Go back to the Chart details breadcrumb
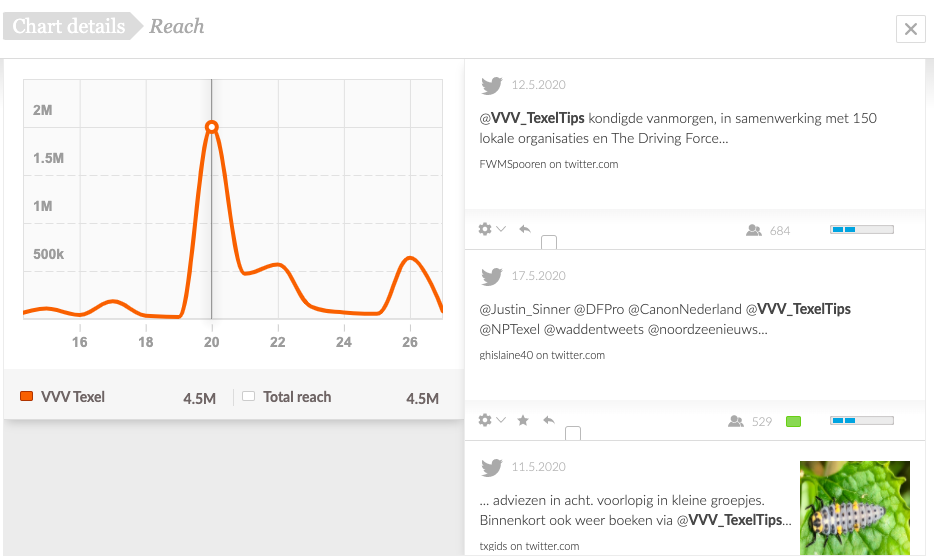 pos(69,26)
